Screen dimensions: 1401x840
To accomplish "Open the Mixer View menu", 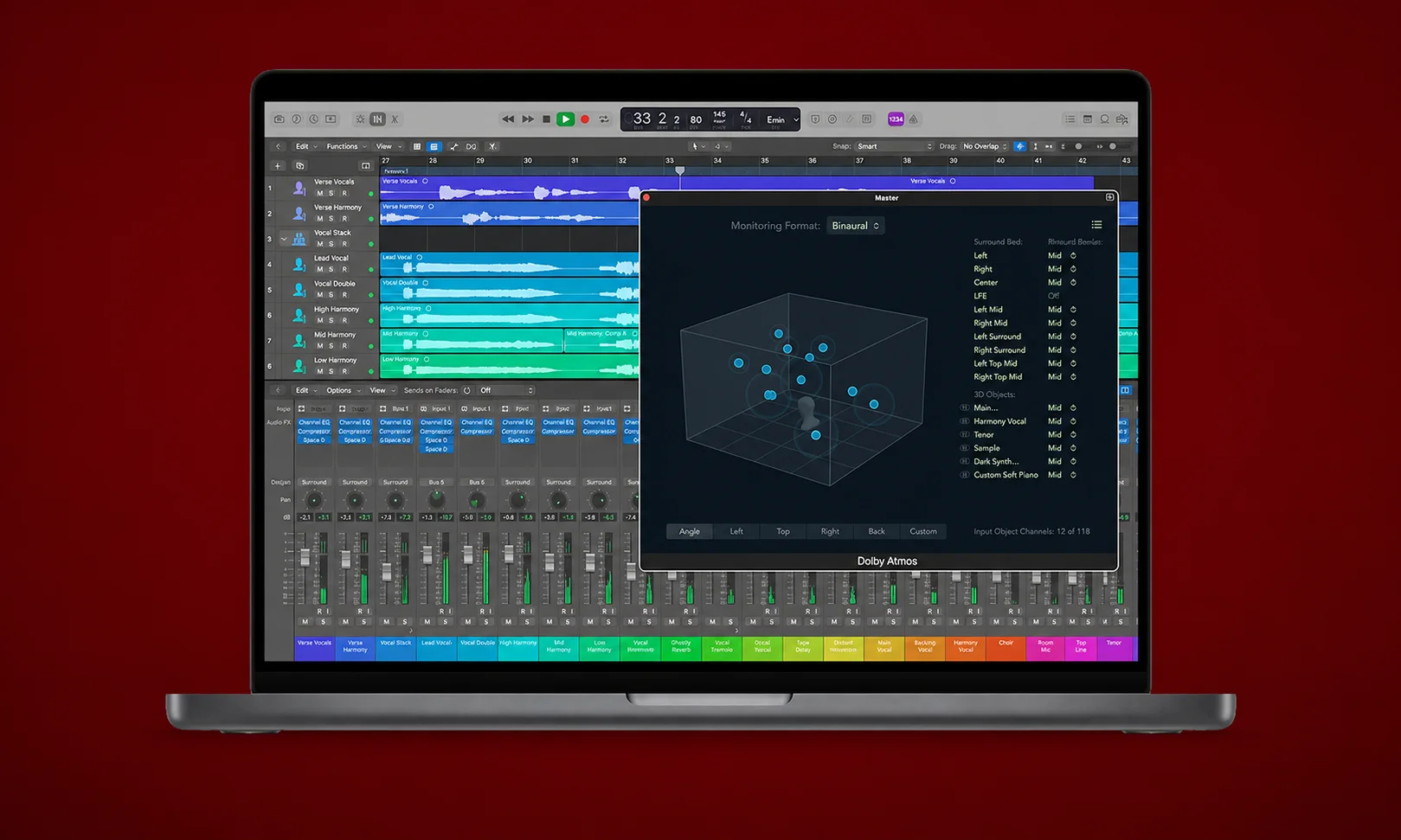I will point(382,390).
